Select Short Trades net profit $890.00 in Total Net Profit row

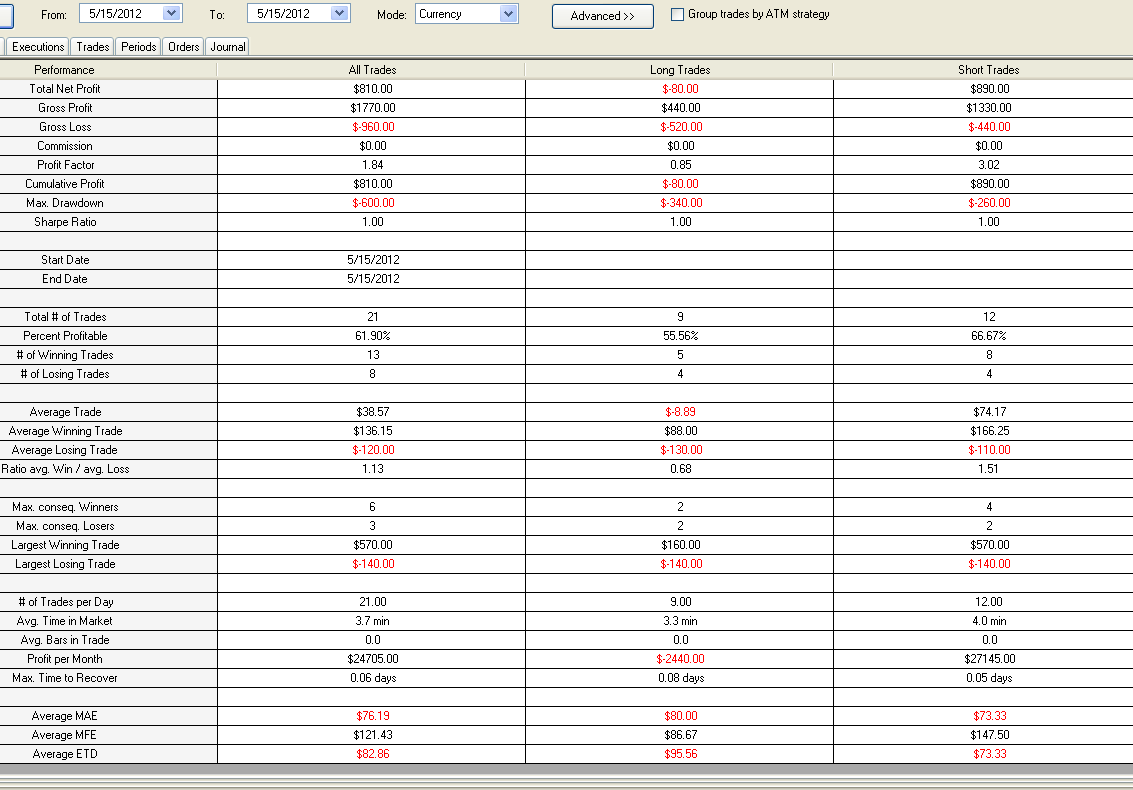[990, 89]
